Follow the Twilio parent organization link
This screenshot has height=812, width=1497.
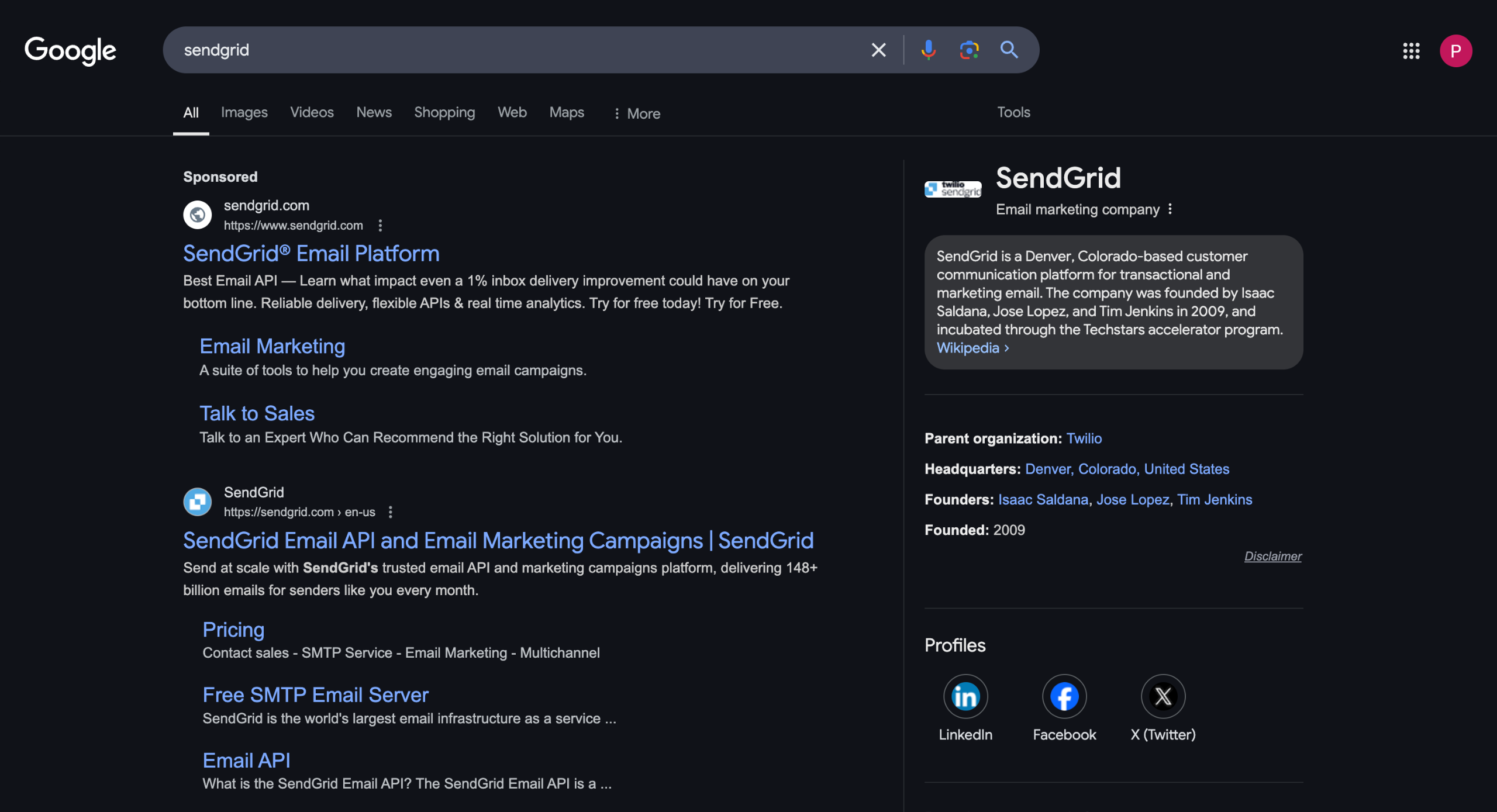[1084, 438]
